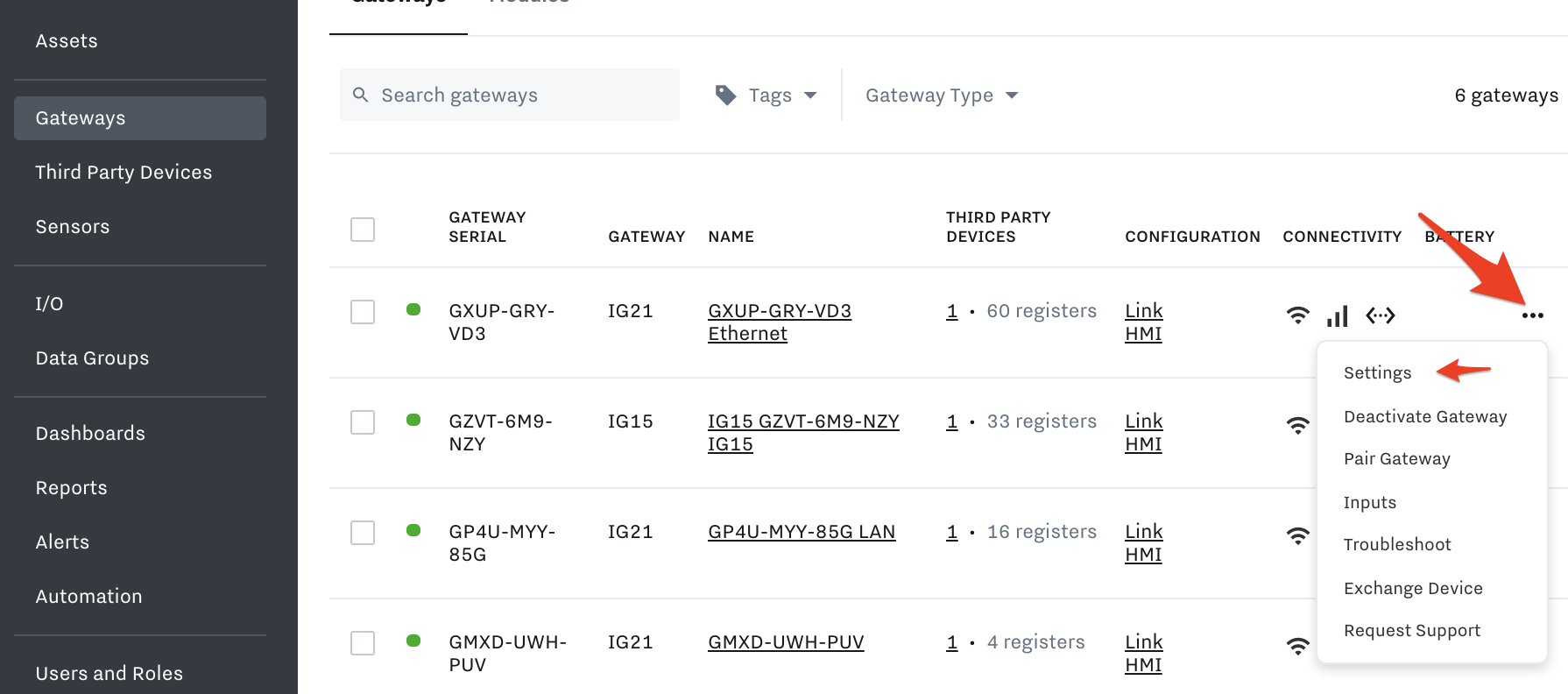Viewport: 1568px width, 694px height.
Task: Click the WiFi icon on GXUP-GRY-VD3 row
Action: coord(1297,315)
